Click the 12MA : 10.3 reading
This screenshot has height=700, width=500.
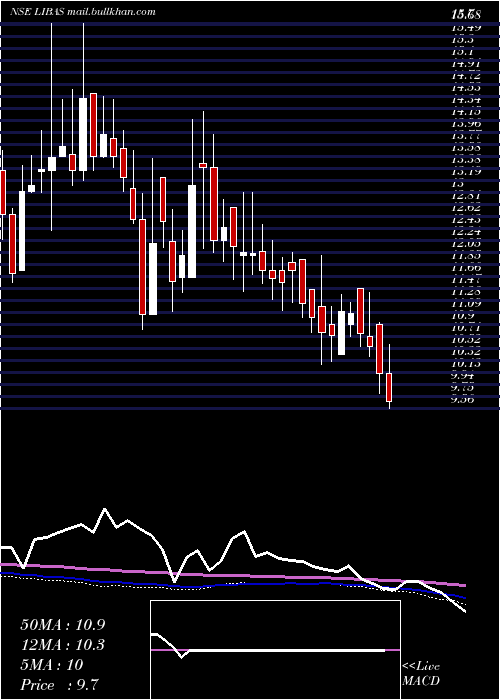(62, 645)
